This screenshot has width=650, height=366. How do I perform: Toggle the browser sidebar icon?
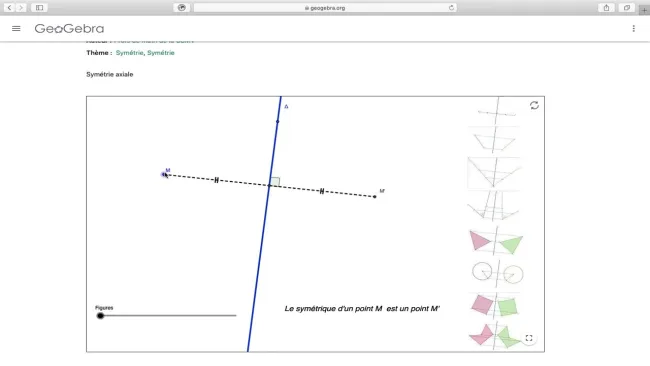click(x=39, y=7)
